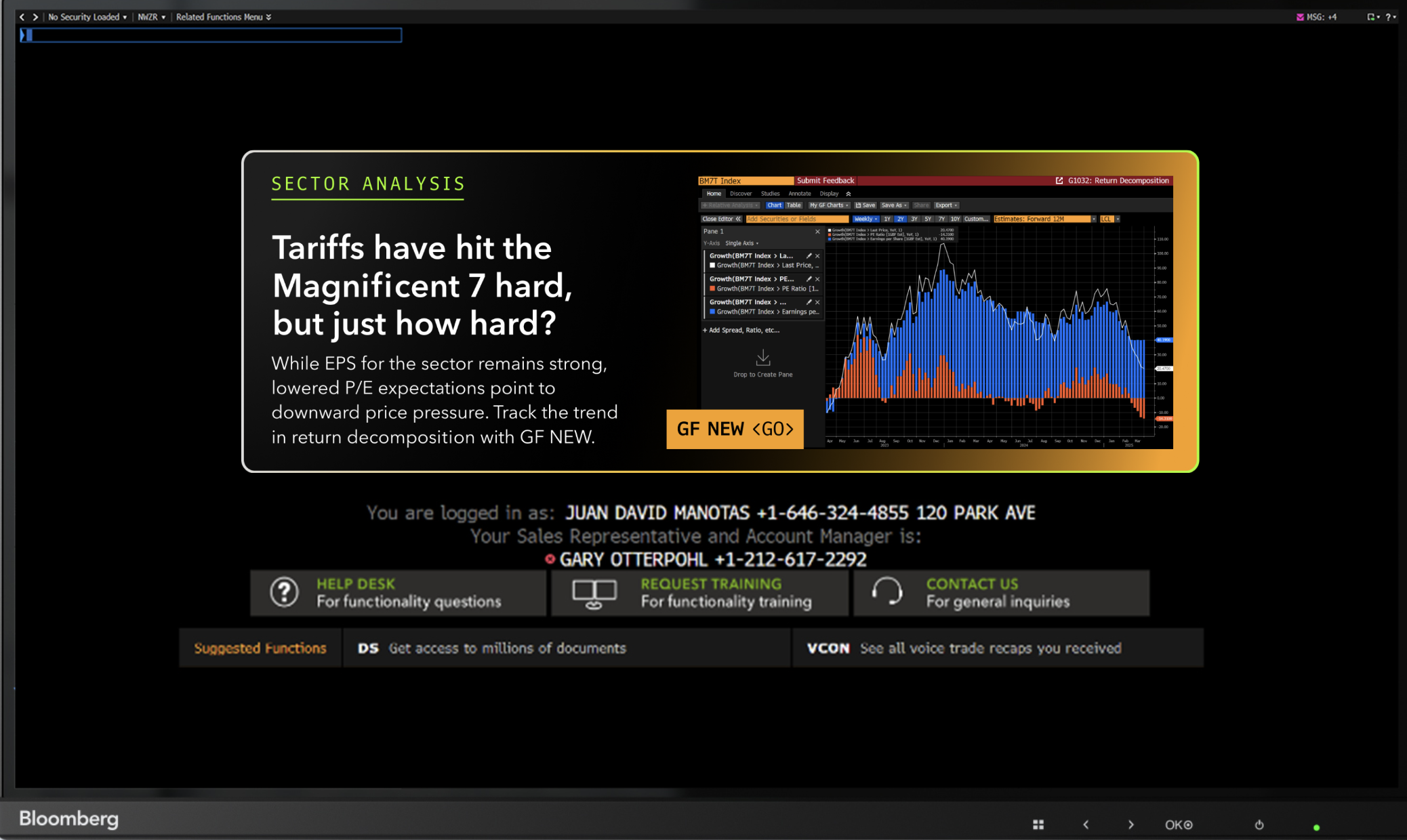
Task: Focus the command line input field
Action: (211, 35)
